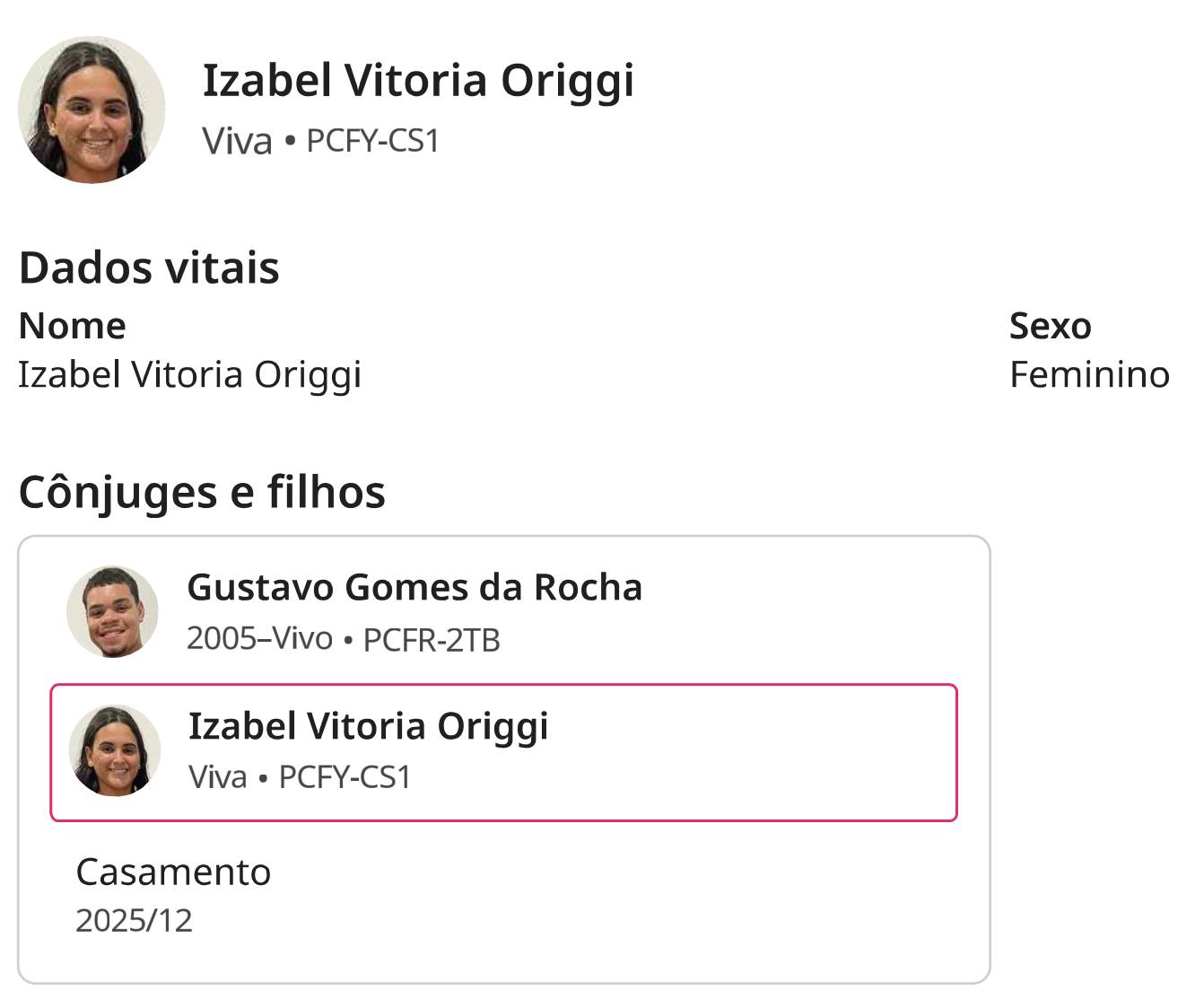This screenshot has height=999, width=1204.
Task: Click the PCFY-CS1 ID under the header name
Action: (372, 141)
